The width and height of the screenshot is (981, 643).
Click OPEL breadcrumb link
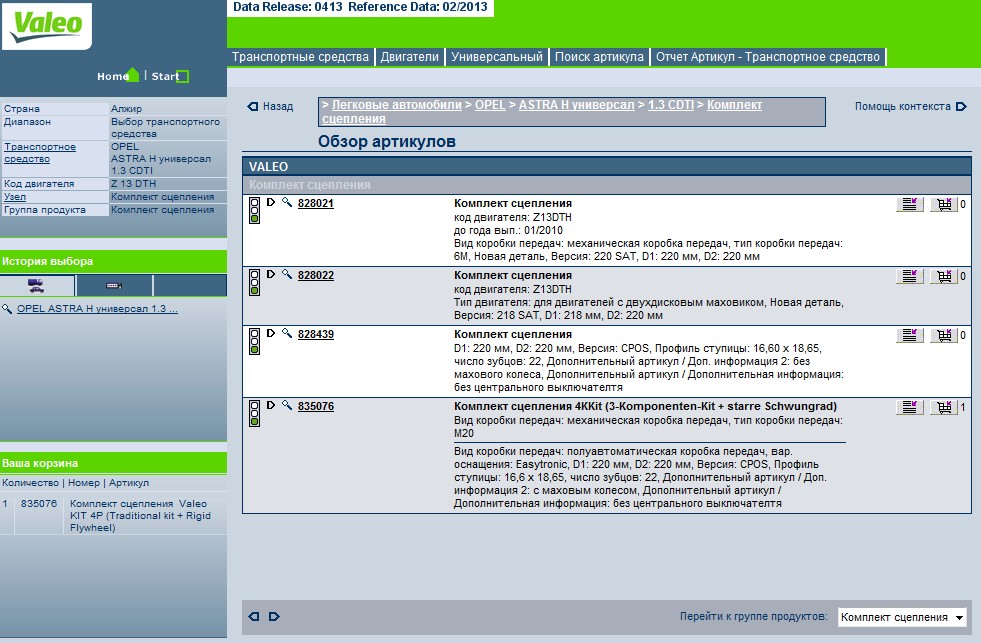(x=490, y=105)
